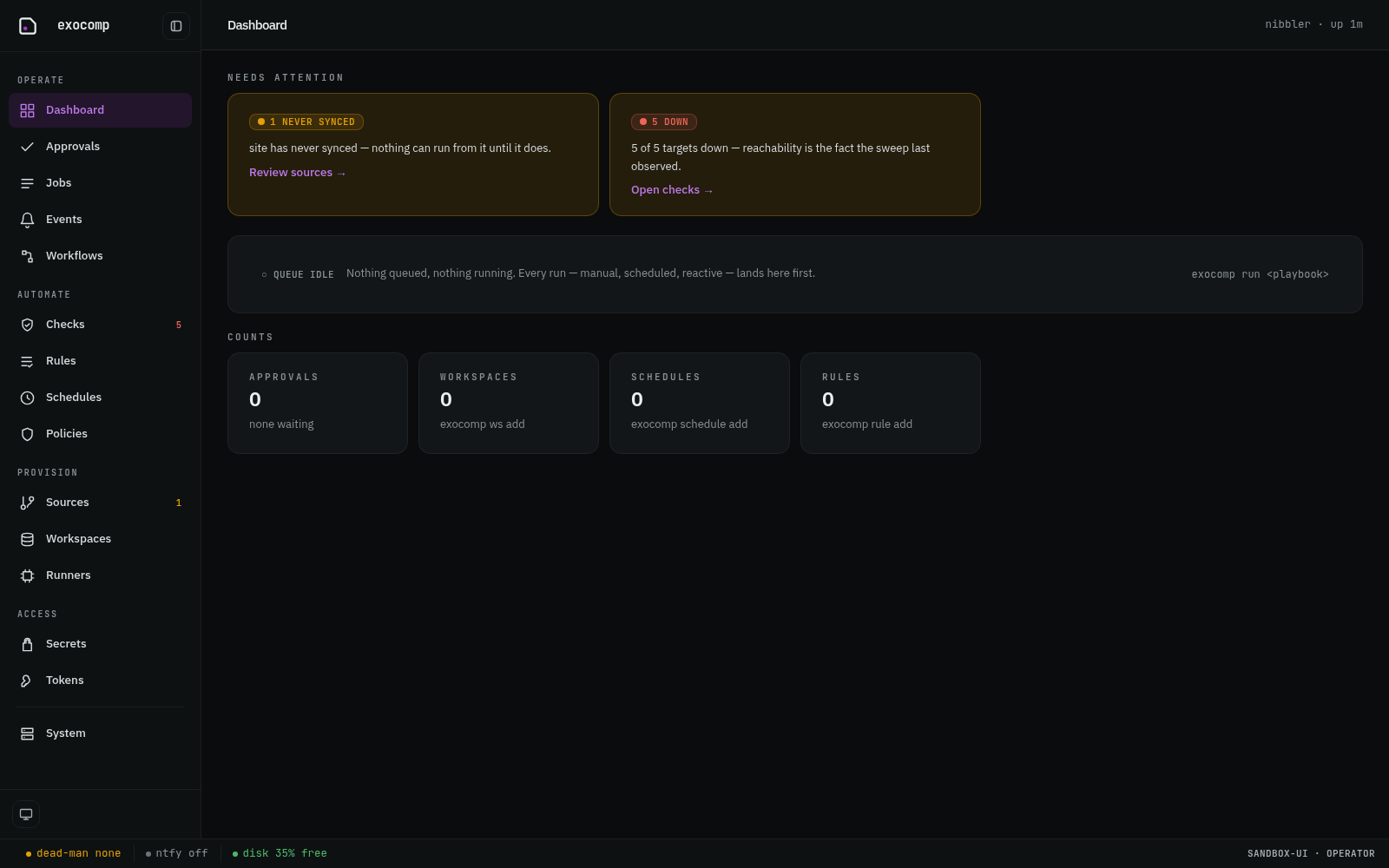This screenshot has height=868, width=1389.
Task: Click the Sources git-branch icon
Action: [x=28, y=503]
